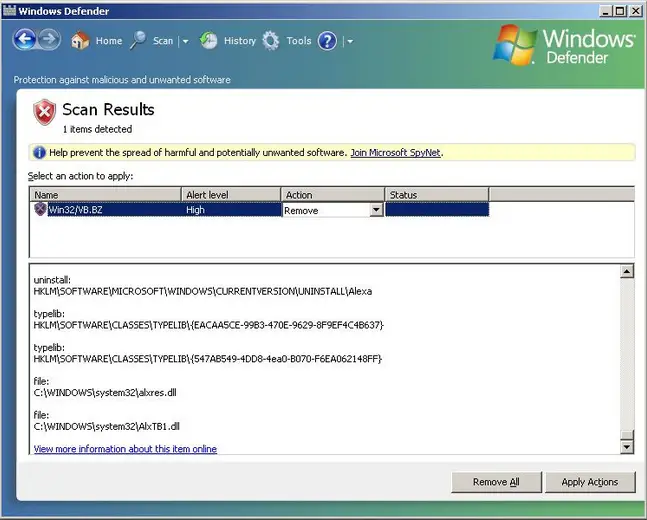The height and width of the screenshot is (520, 647).
Task: Click the typelib key starting {EACAA5CE
Action: [208, 325]
